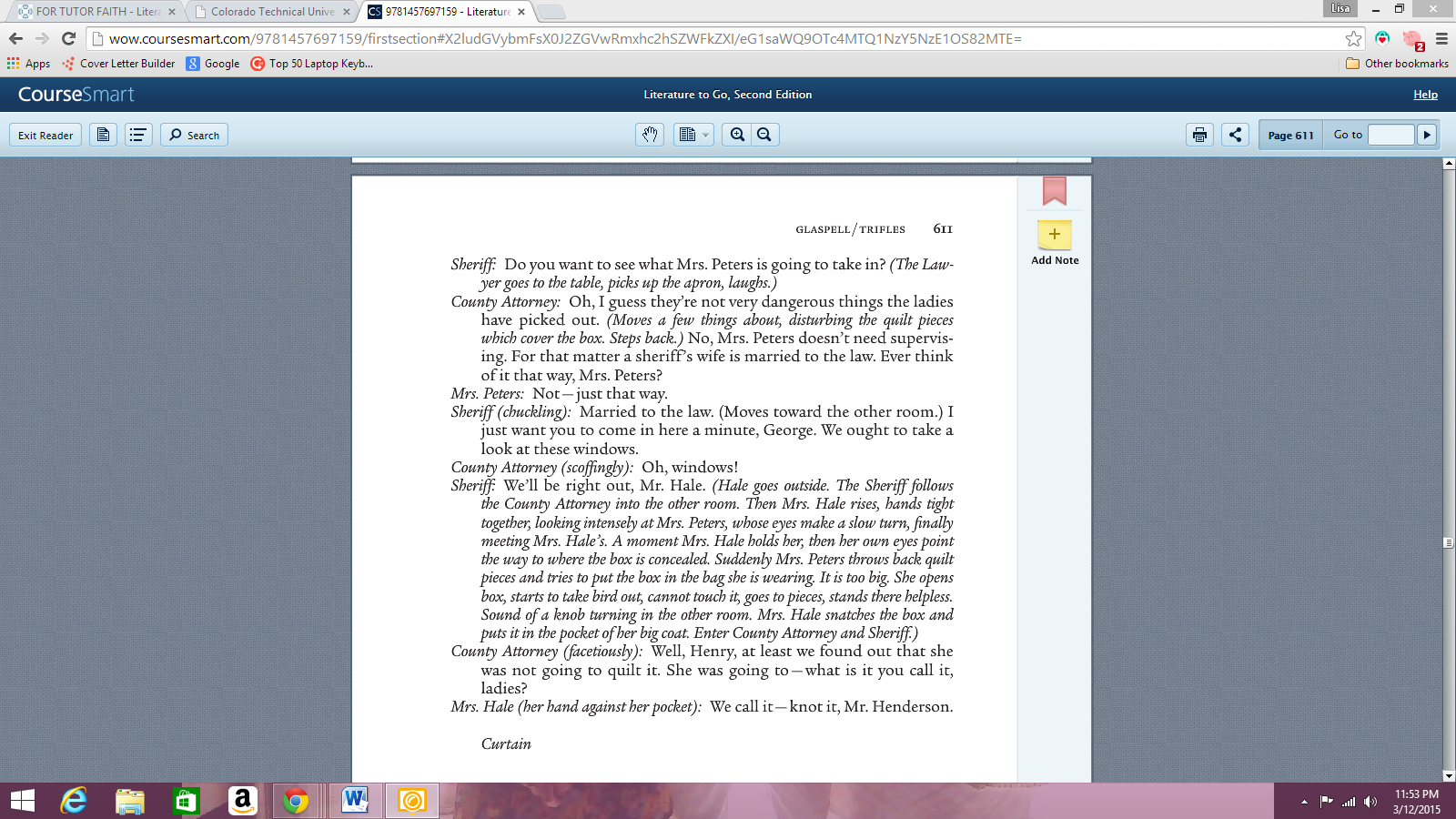Open the table of contents list icon
Viewport: 1456px width, 819px height.
138,135
